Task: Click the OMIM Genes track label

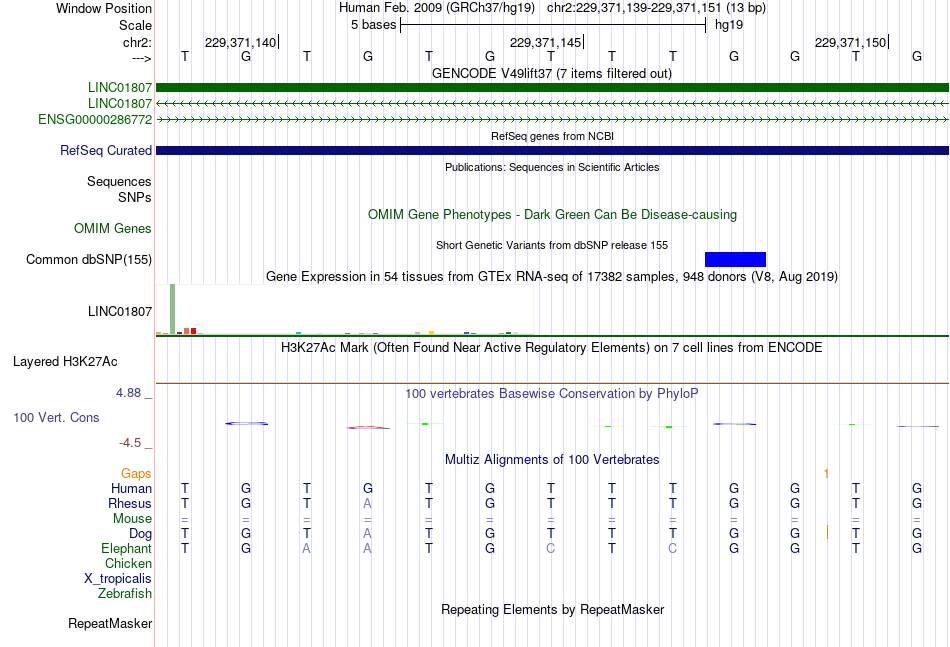Action: coord(113,228)
